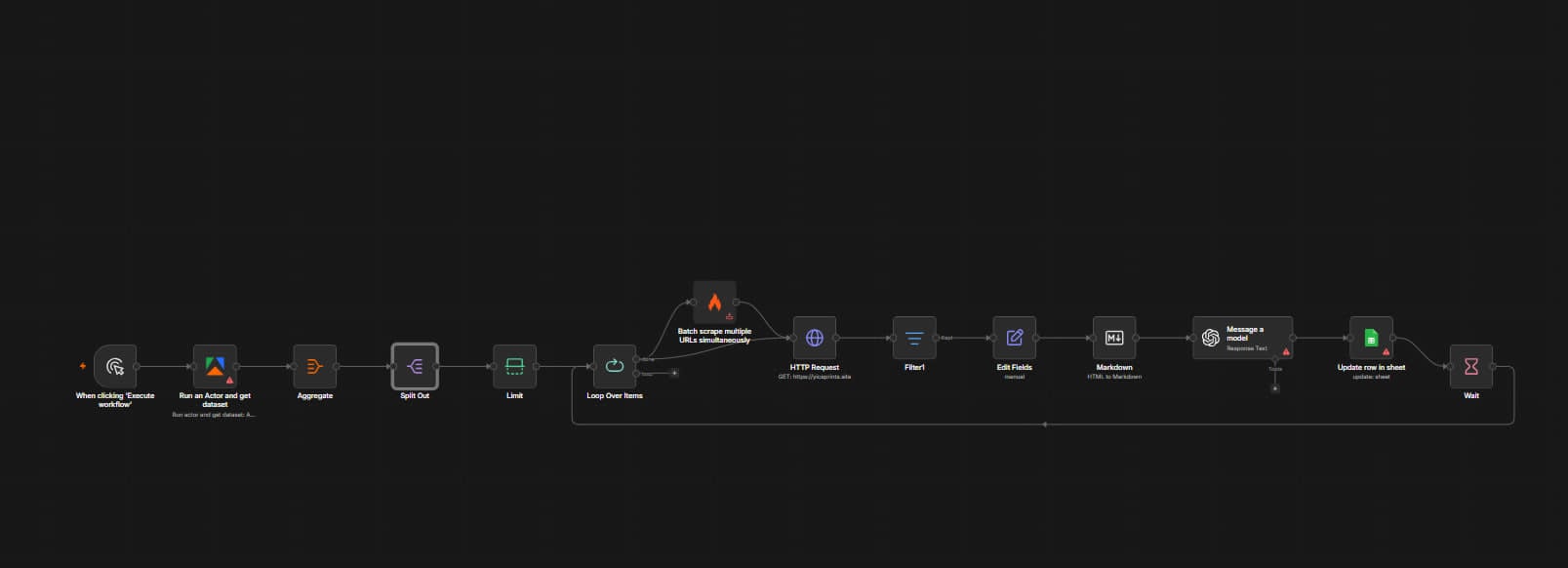Click the output connector of the Firecrawl node
This screenshot has height=568, width=1568.
[x=737, y=303]
